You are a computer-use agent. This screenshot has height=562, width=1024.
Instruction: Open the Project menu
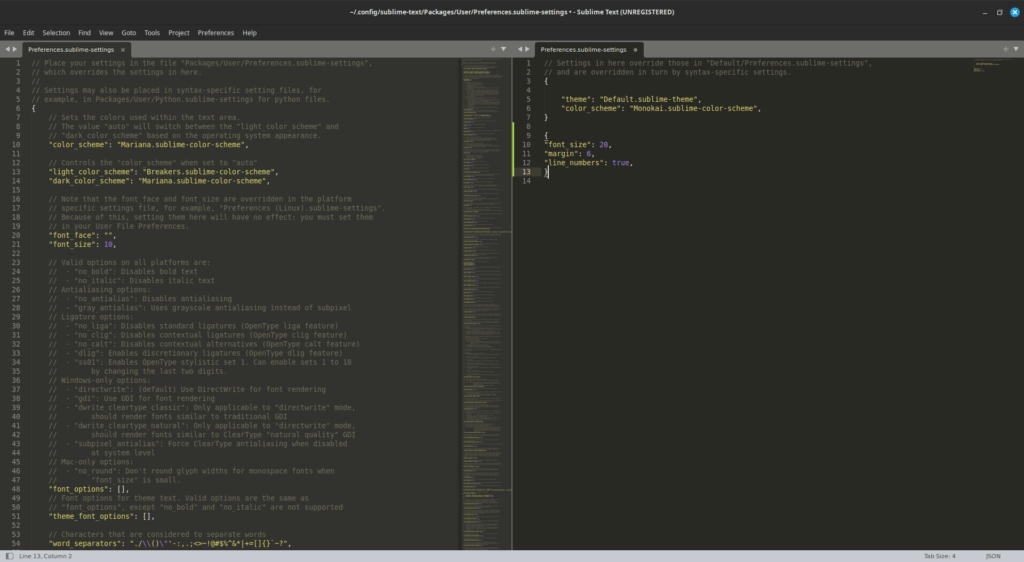click(178, 33)
